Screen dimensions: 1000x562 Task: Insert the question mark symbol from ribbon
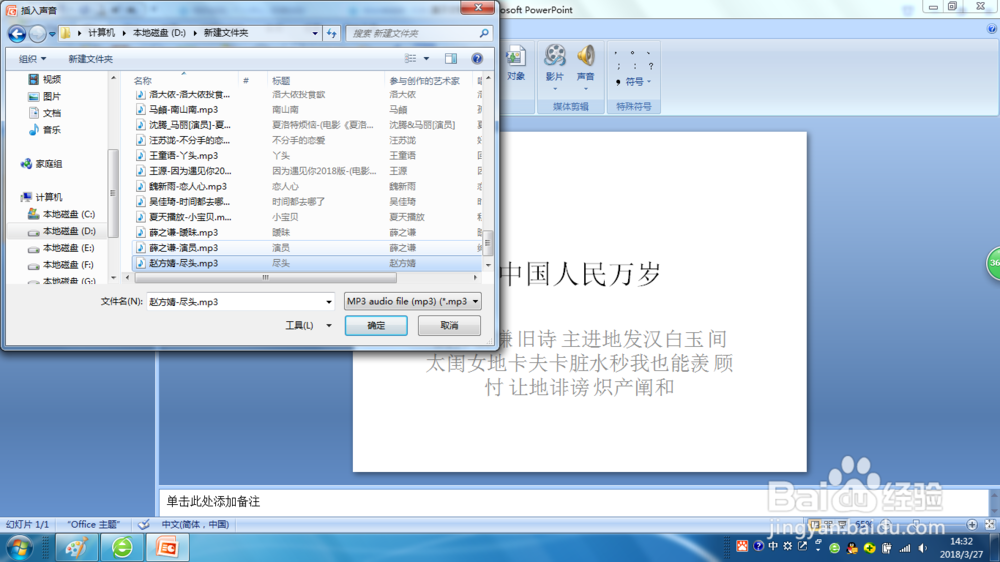click(x=651, y=66)
